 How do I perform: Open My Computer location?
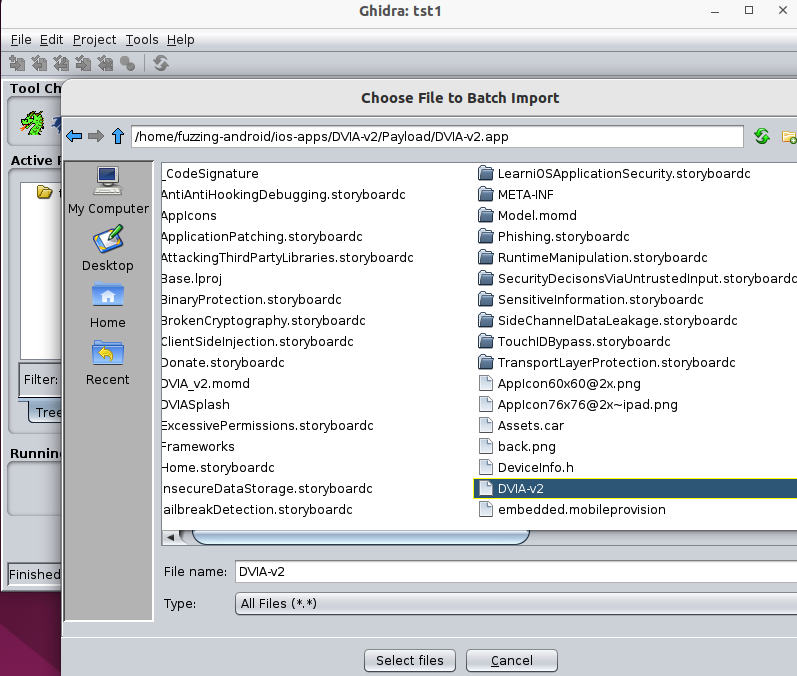(x=108, y=190)
